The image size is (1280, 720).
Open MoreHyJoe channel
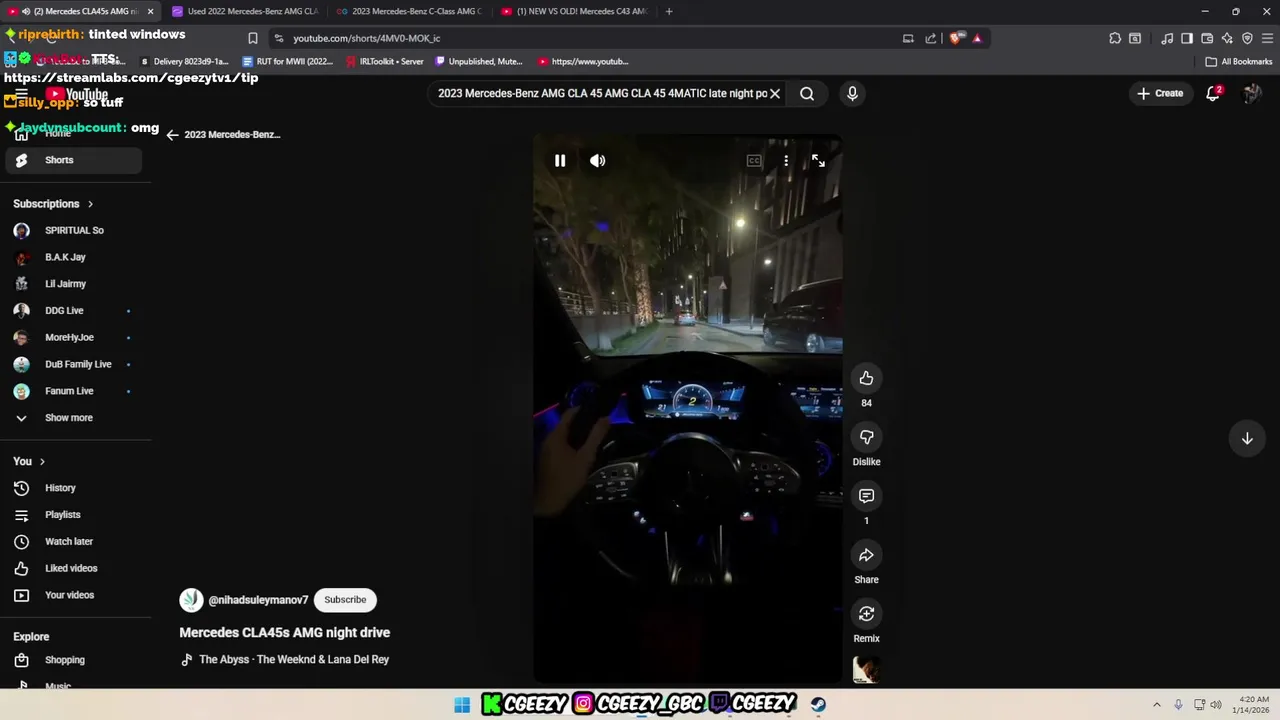73,338
